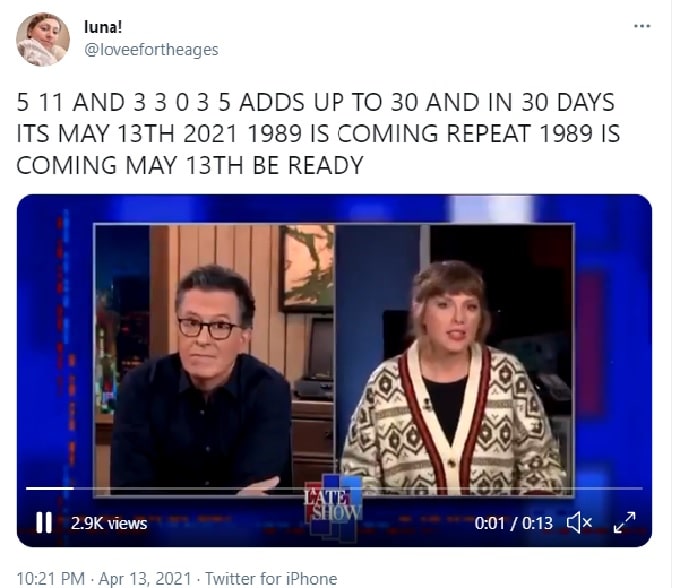This screenshot has width=680, height=588.
Task: Click the tweet text about May 13th
Action: coord(318,133)
